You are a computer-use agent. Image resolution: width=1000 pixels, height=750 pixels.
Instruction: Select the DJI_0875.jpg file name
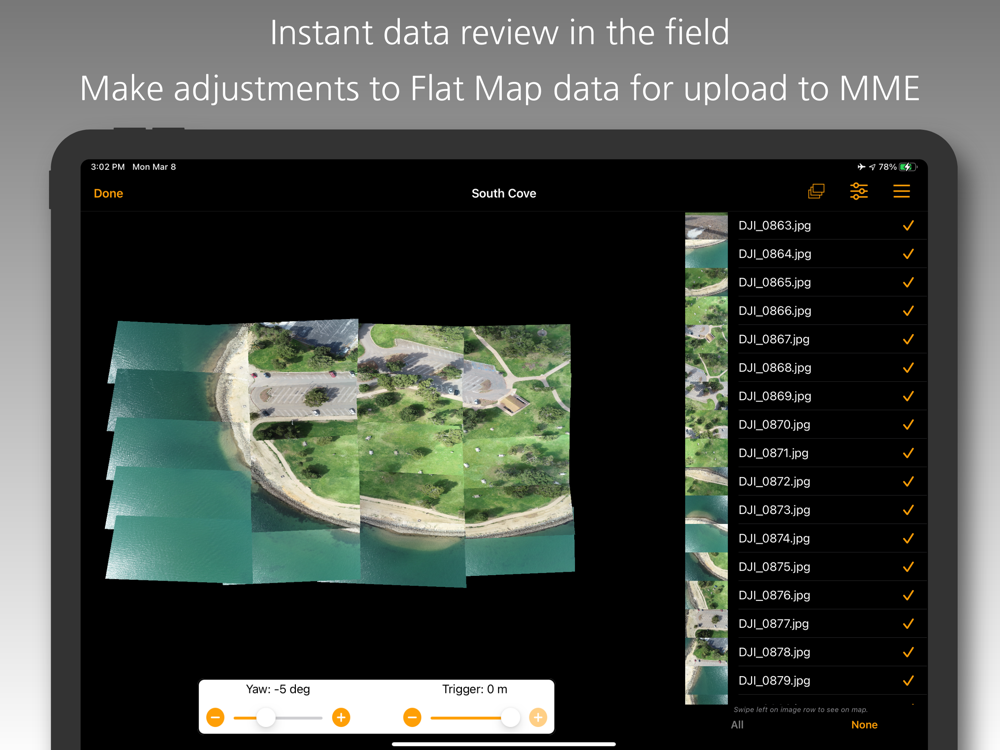click(x=774, y=567)
